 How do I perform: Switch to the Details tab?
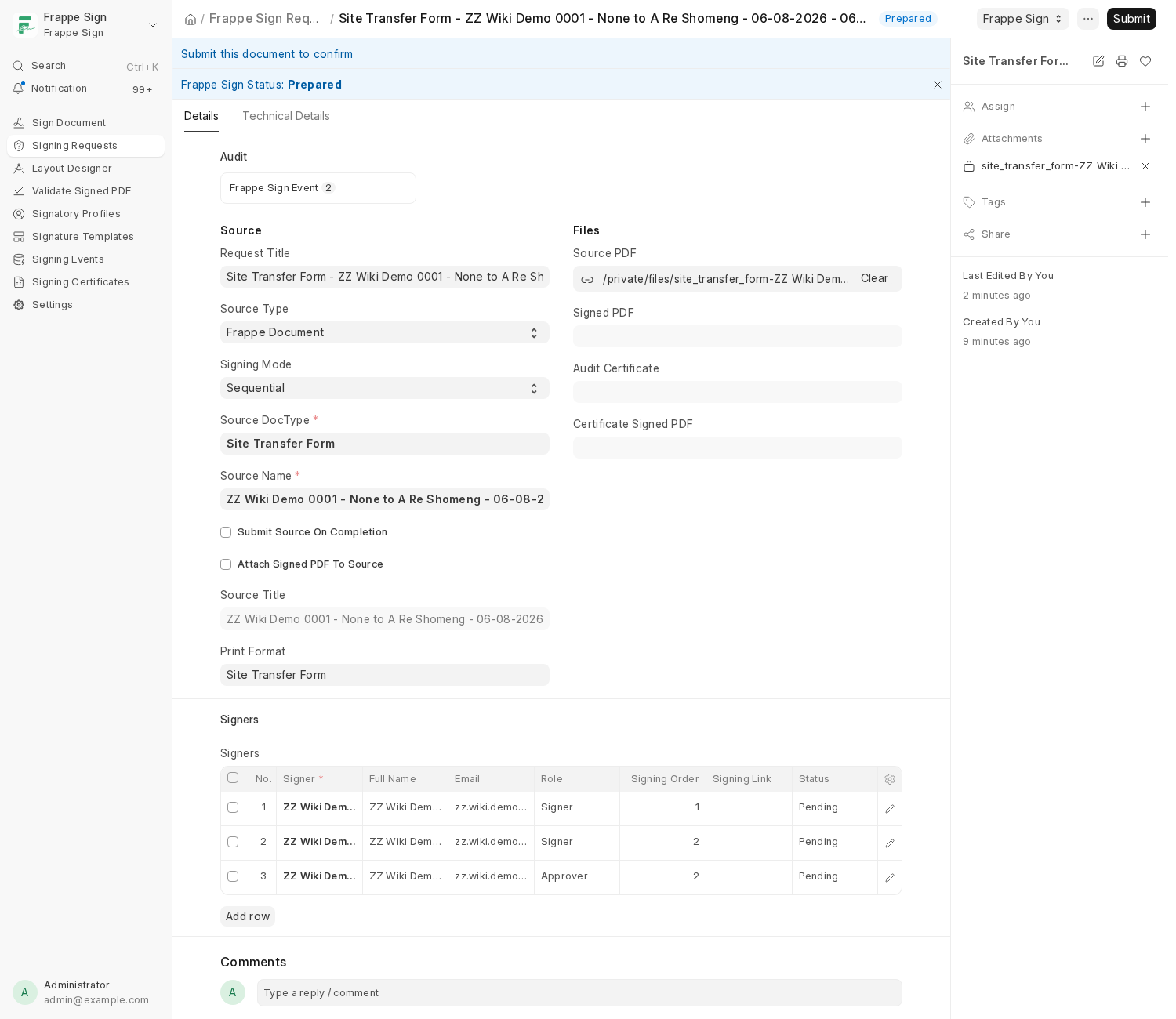(201, 116)
